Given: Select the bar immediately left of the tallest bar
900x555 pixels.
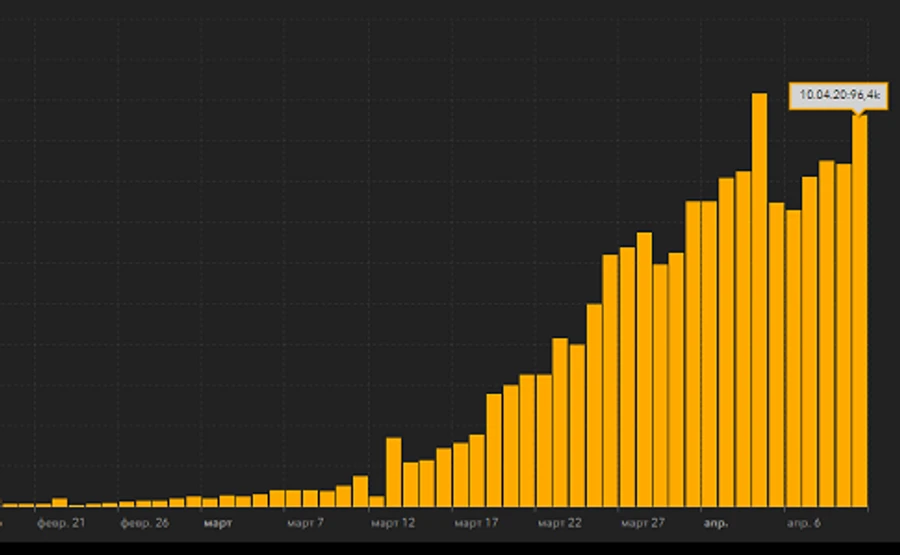Looking at the screenshot, I should click(x=743, y=339).
